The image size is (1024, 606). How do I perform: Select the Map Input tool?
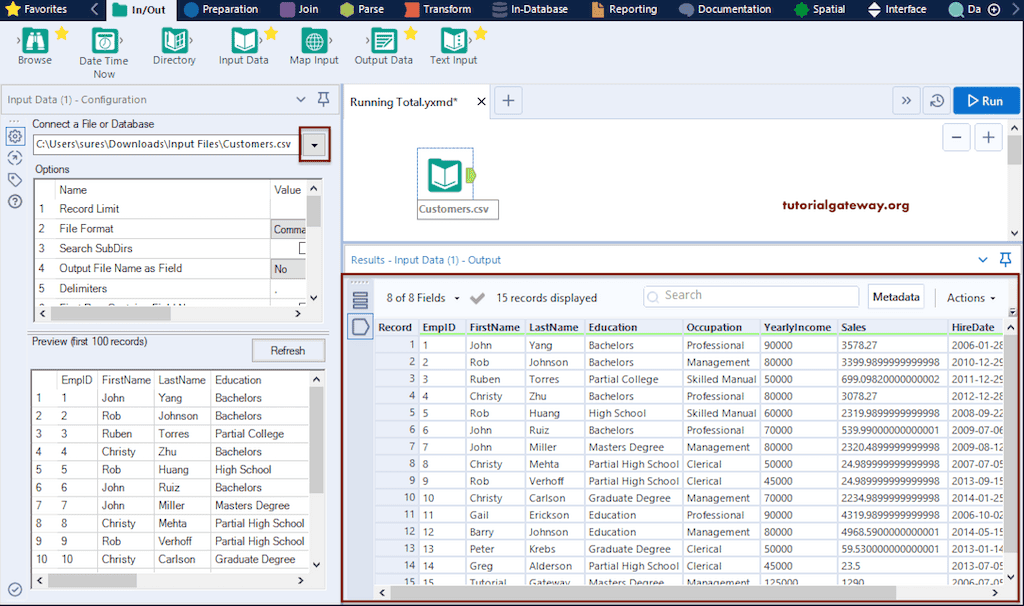(313, 46)
